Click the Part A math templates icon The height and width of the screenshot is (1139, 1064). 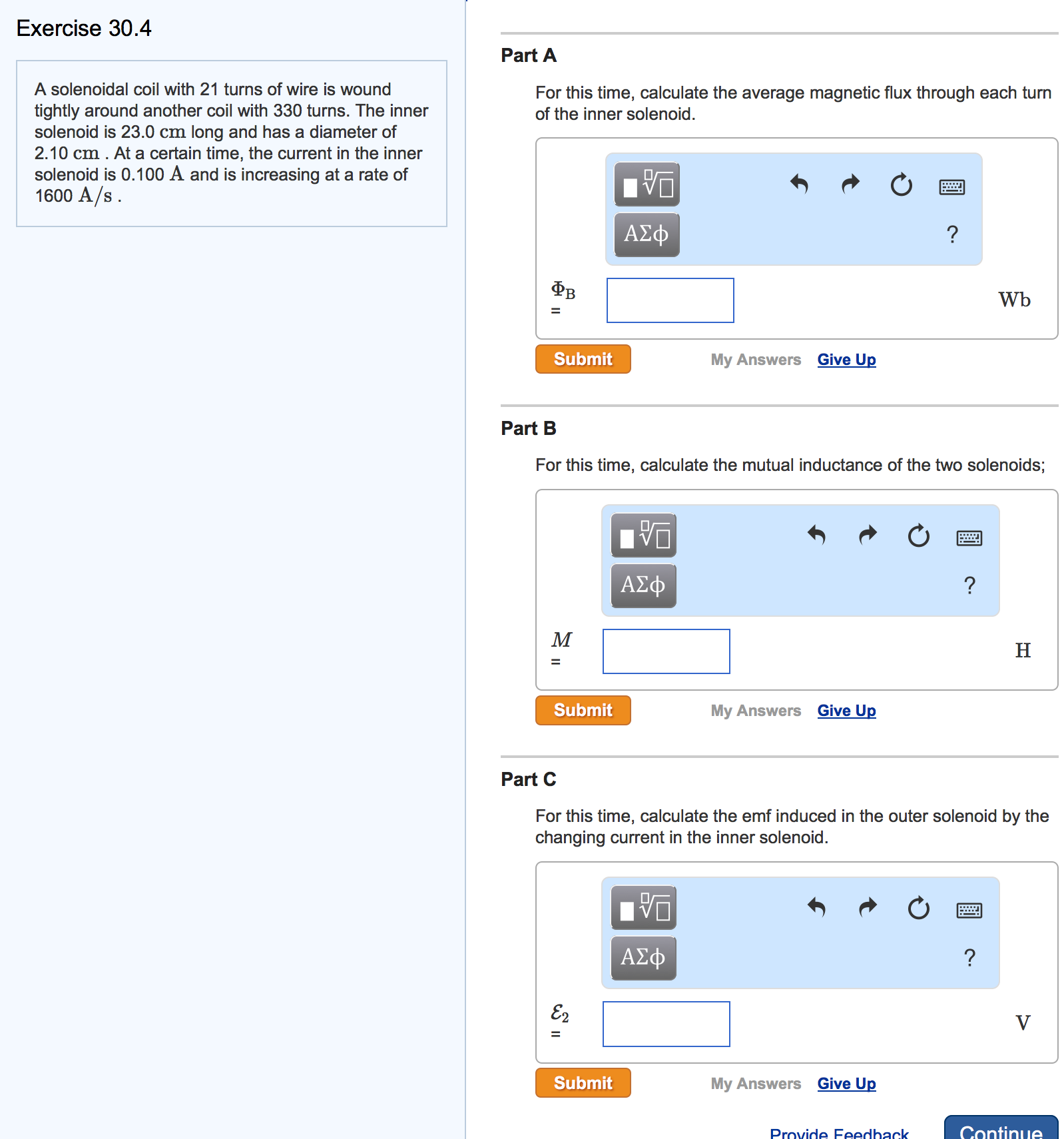tap(647, 185)
